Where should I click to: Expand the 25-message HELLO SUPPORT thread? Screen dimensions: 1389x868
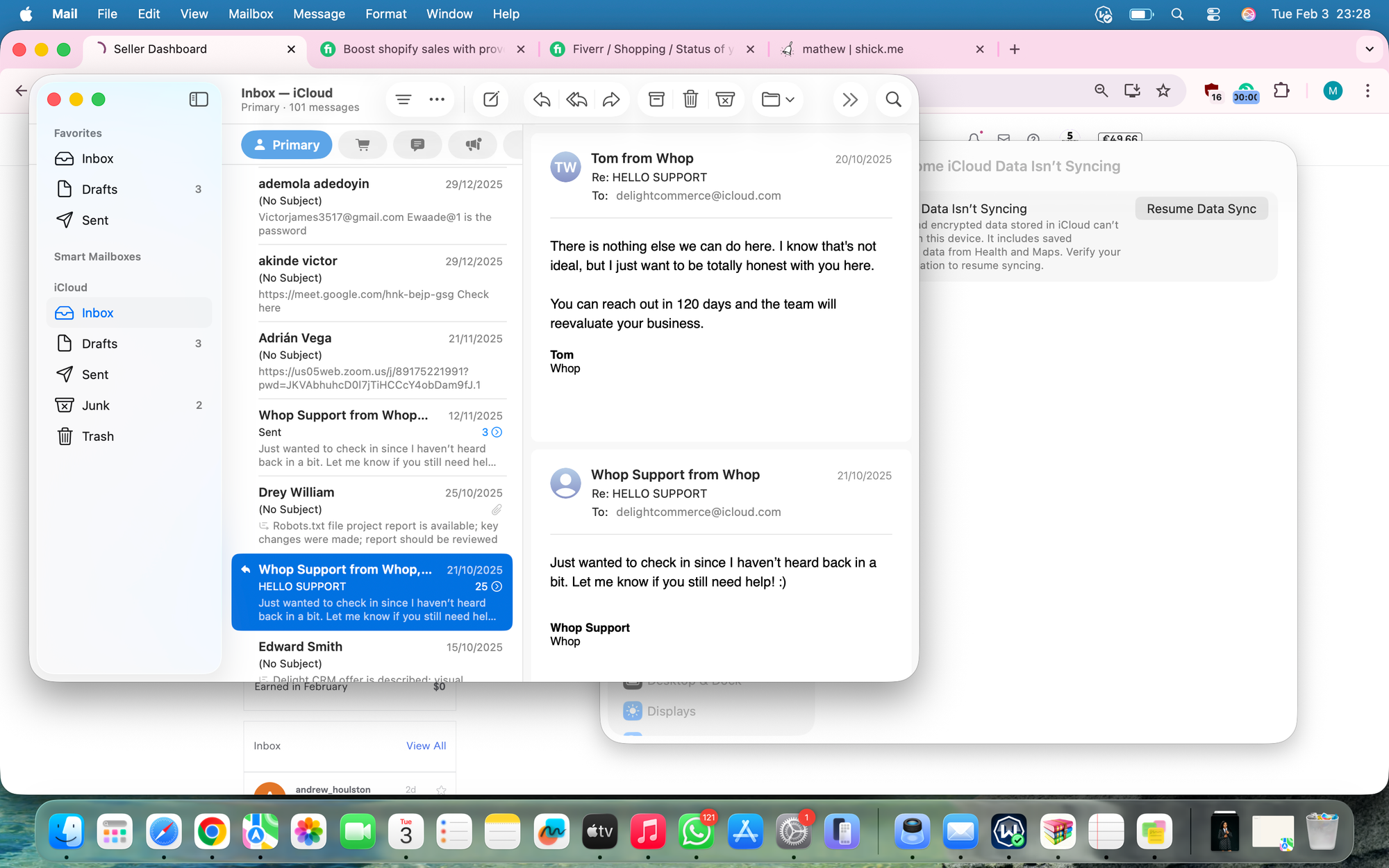(x=497, y=587)
